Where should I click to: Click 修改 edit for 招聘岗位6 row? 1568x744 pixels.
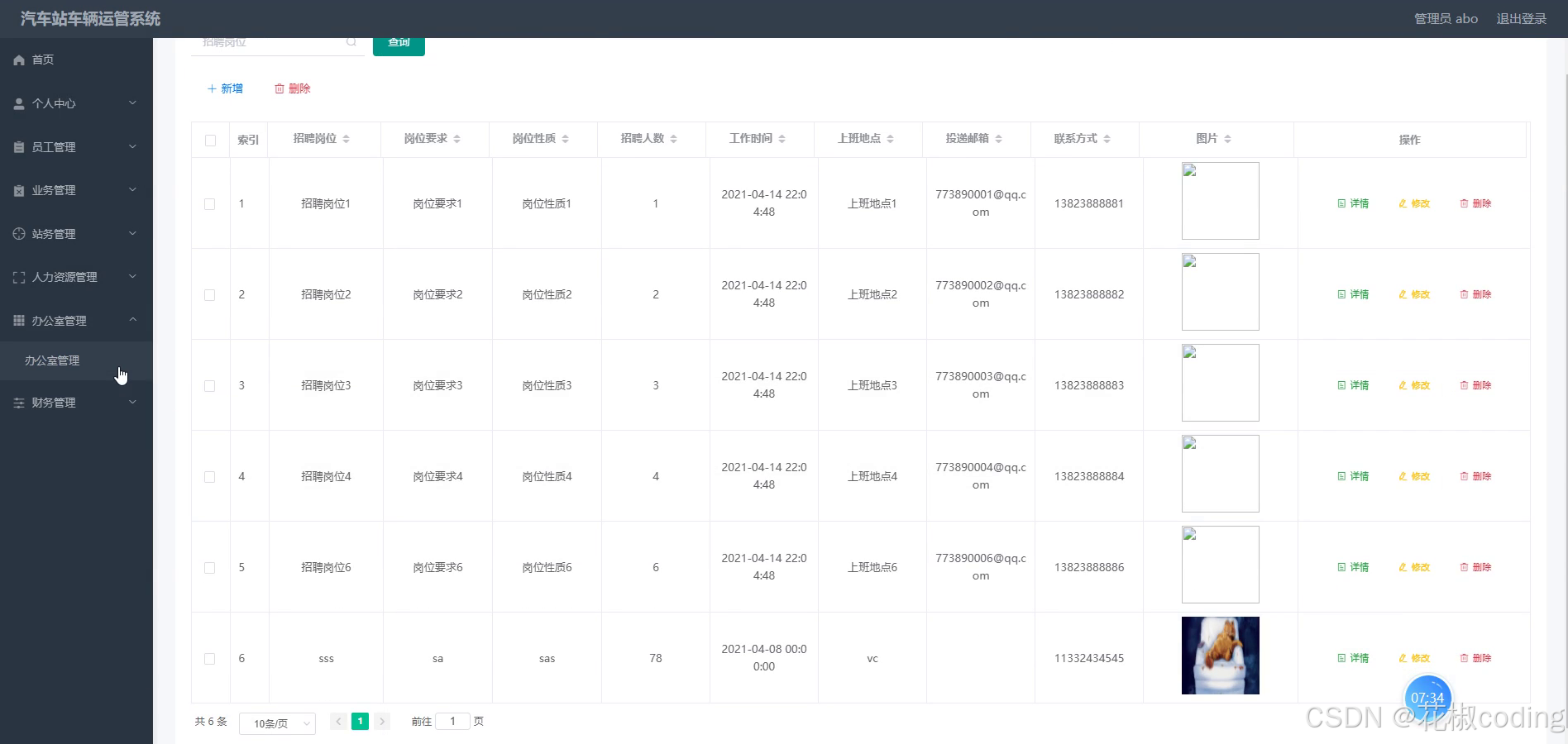[1414, 567]
